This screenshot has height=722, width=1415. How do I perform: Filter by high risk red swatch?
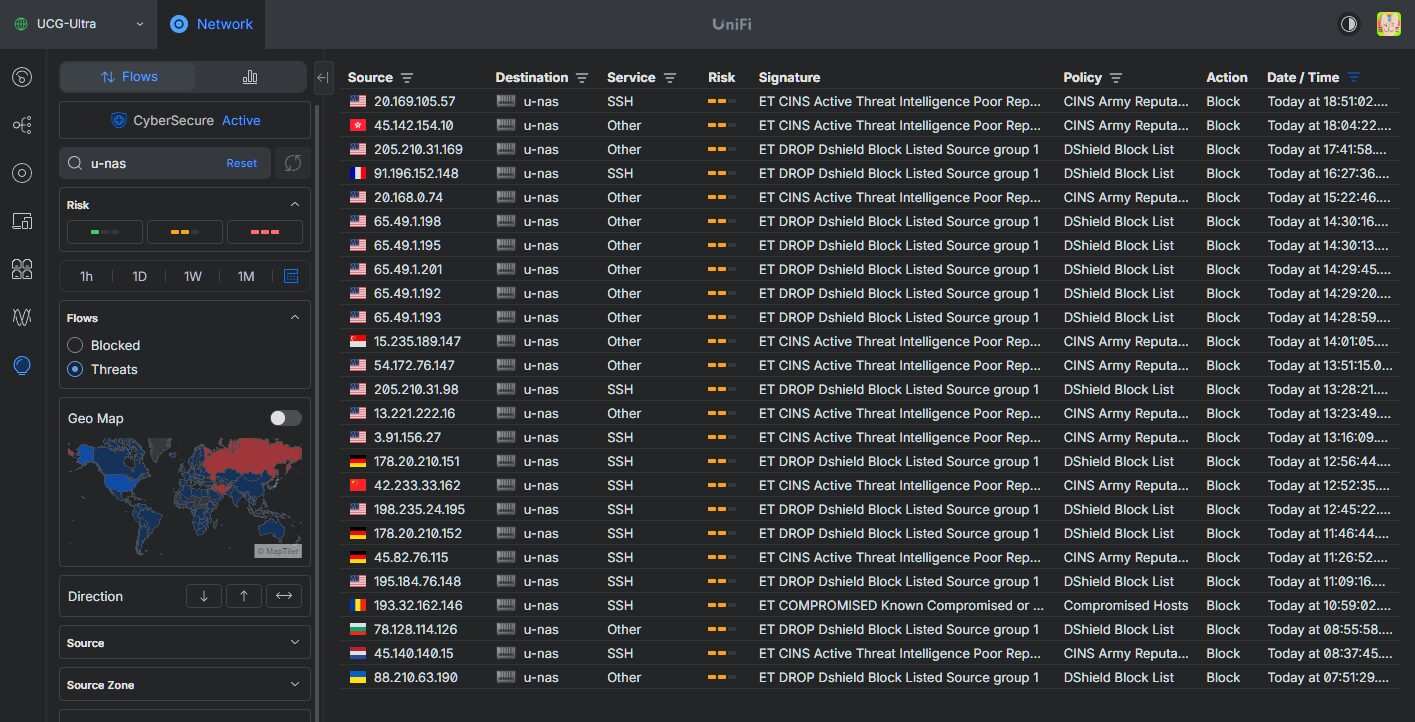tap(265, 232)
